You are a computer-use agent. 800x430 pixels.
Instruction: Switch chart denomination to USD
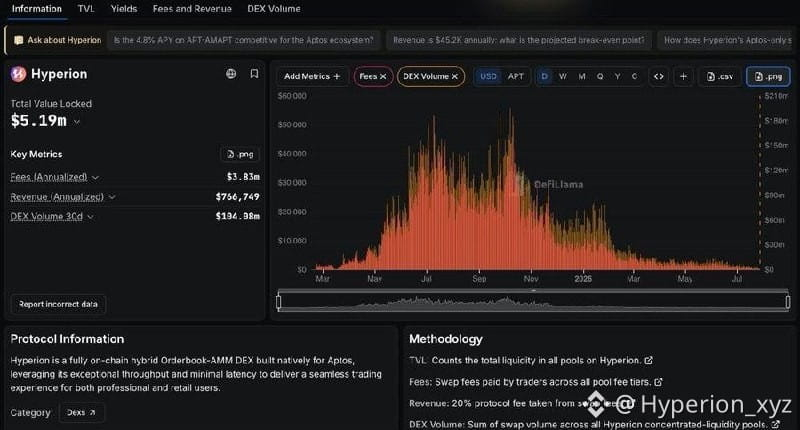coord(488,77)
